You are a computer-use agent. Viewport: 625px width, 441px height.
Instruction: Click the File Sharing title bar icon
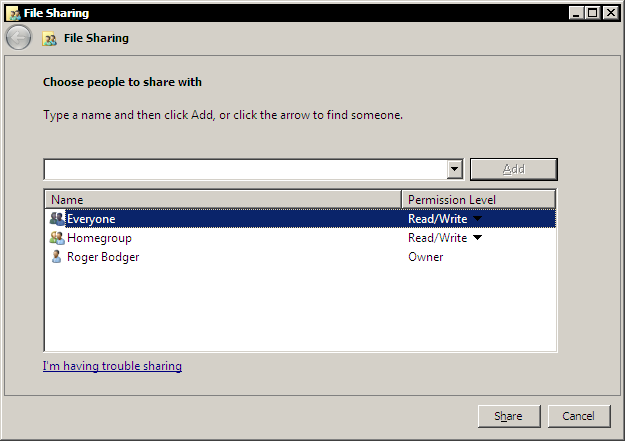click(x=12, y=13)
